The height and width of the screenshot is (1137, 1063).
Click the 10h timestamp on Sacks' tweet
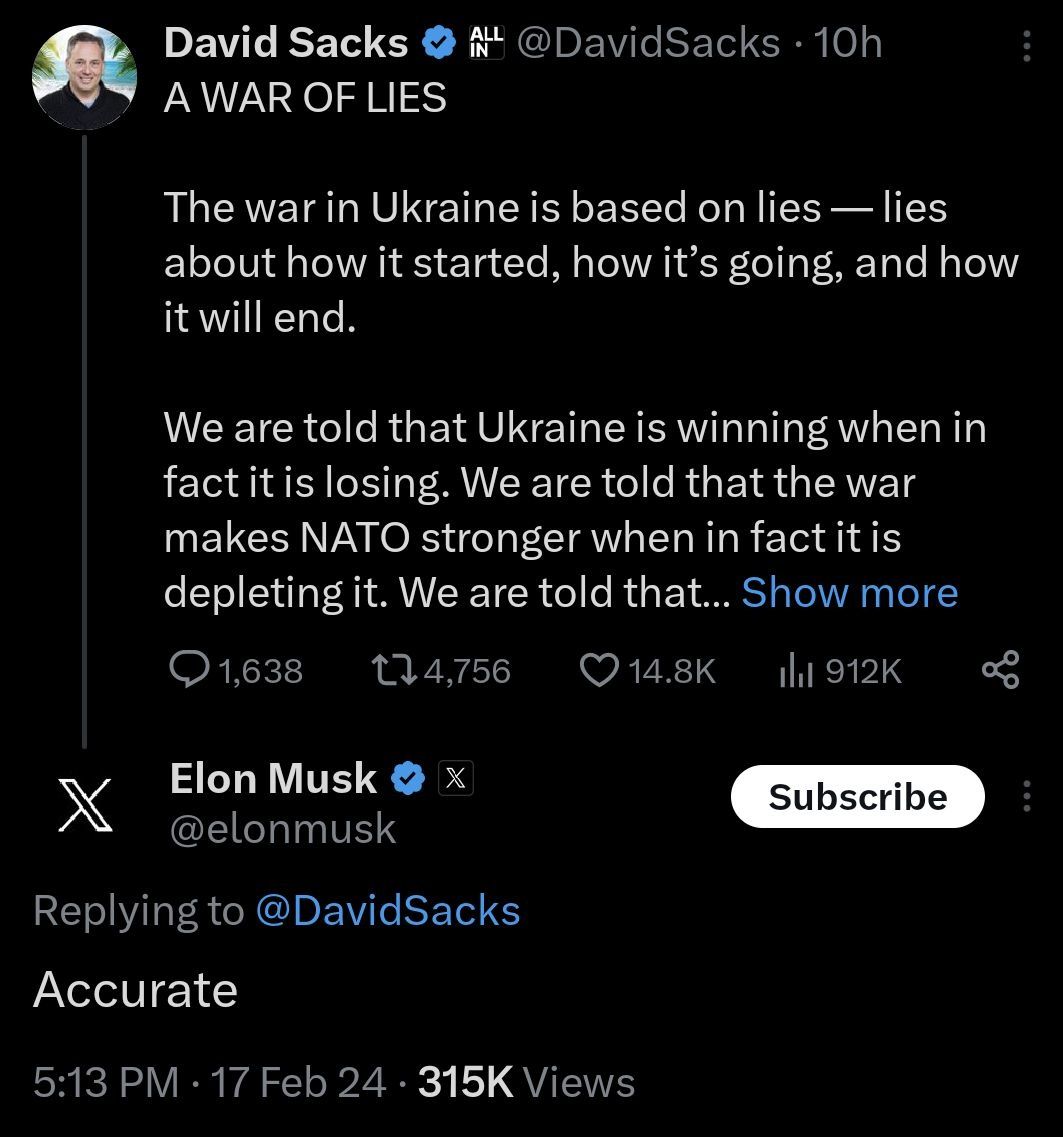[x=848, y=43]
